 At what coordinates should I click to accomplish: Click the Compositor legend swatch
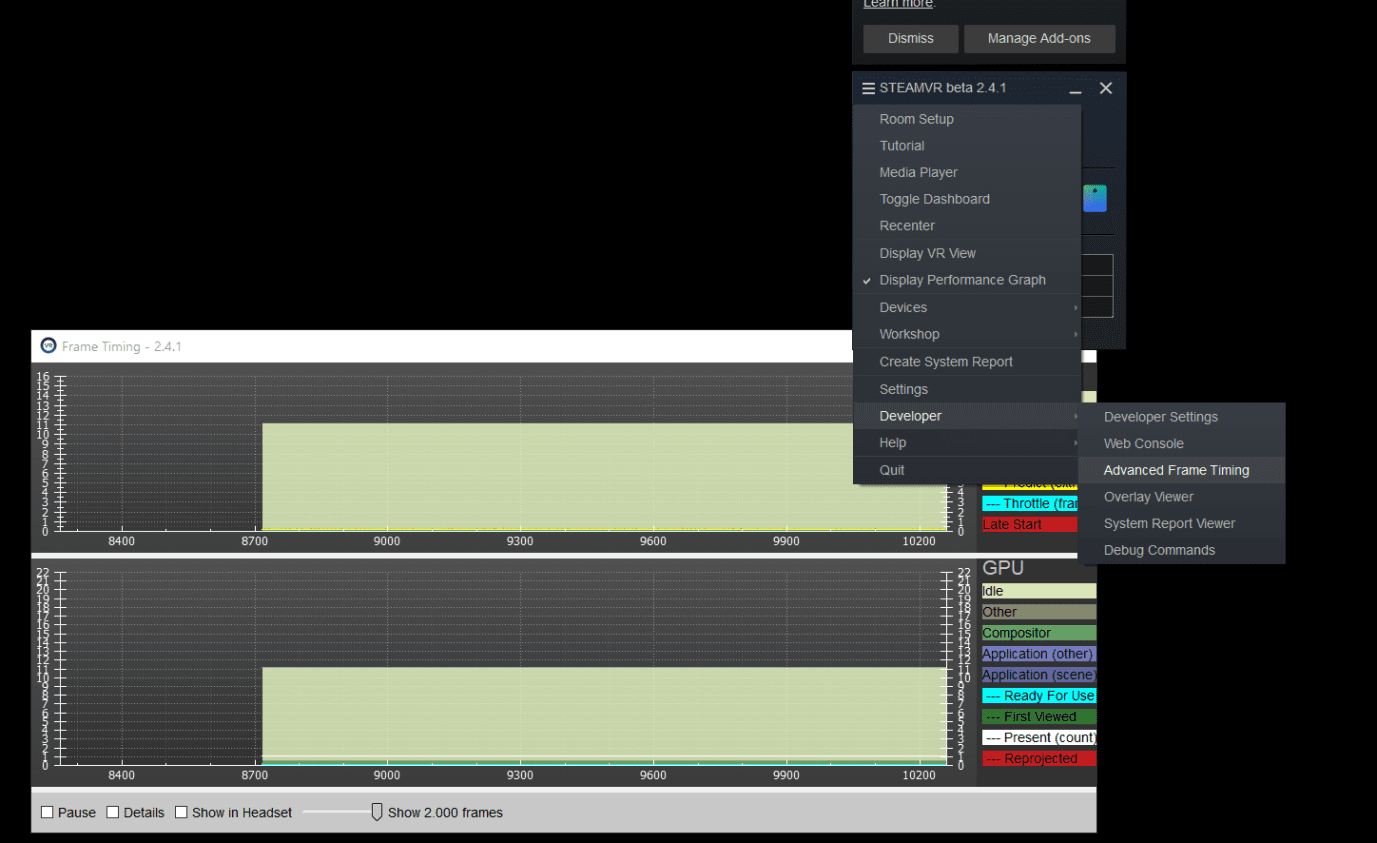(1039, 633)
